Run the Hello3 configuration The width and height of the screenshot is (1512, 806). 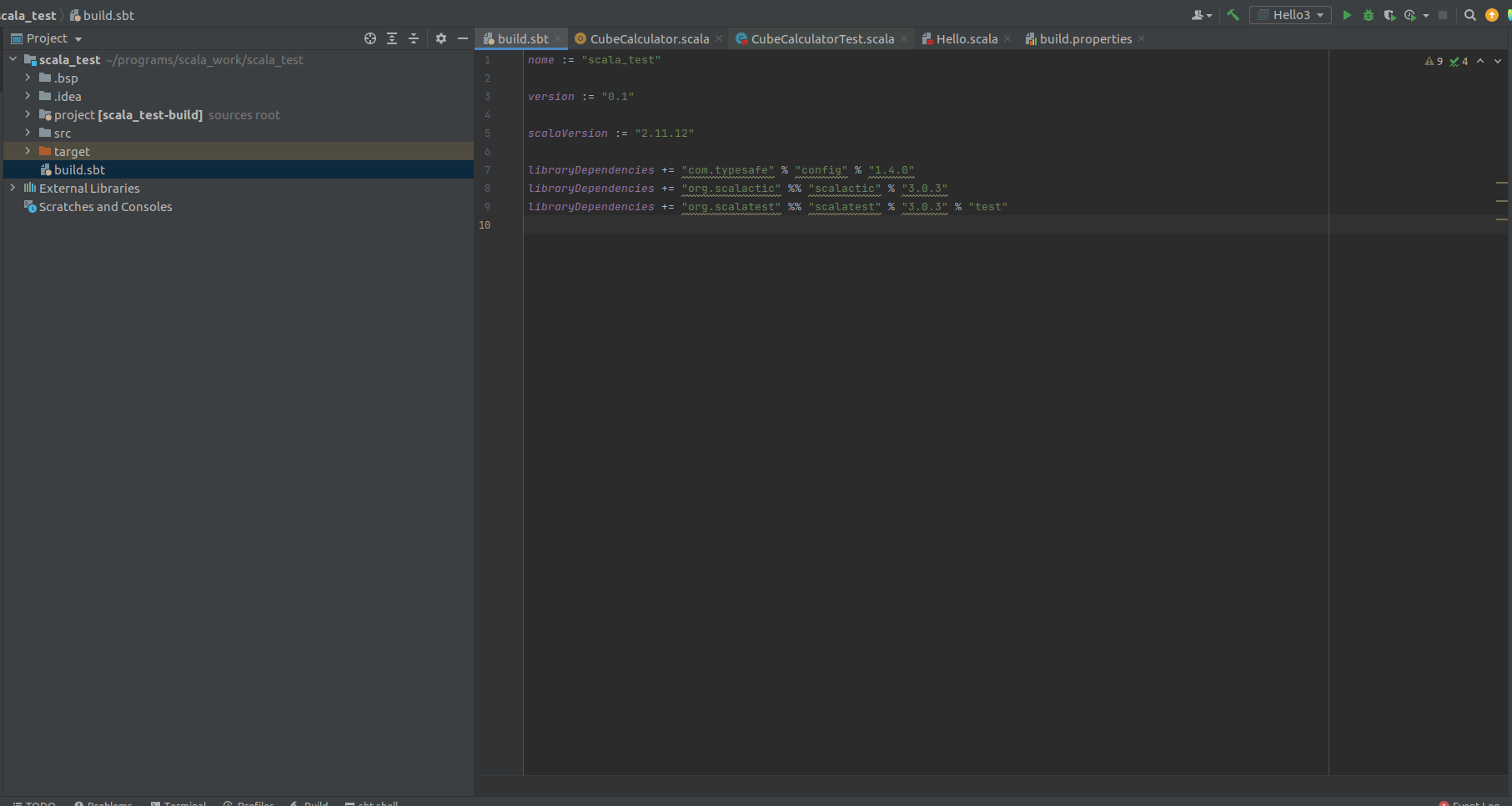point(1346,15)
